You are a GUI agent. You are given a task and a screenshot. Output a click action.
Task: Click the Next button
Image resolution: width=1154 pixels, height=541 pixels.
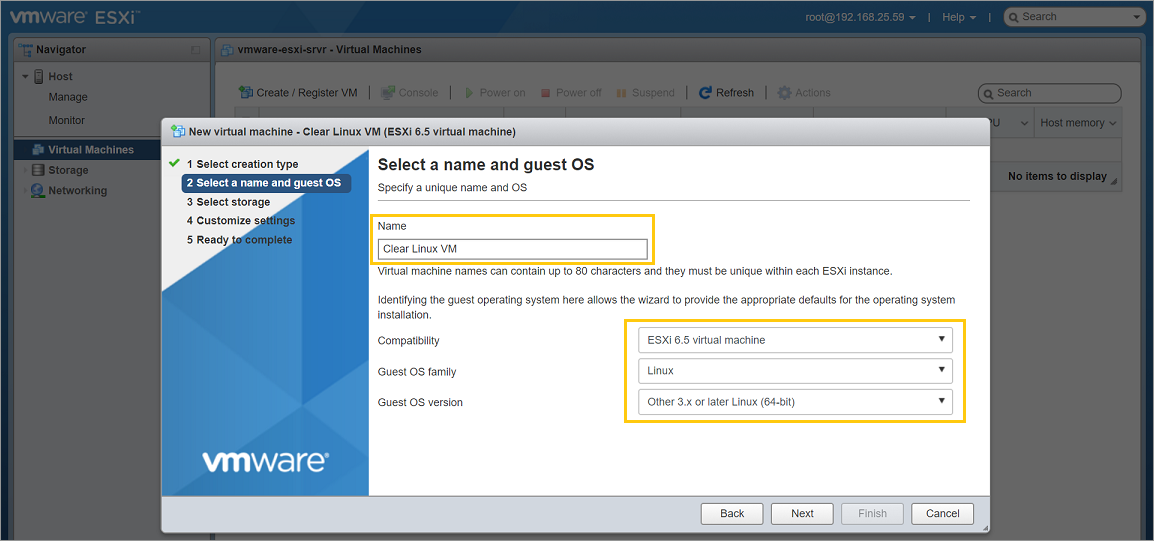[802, 513]
